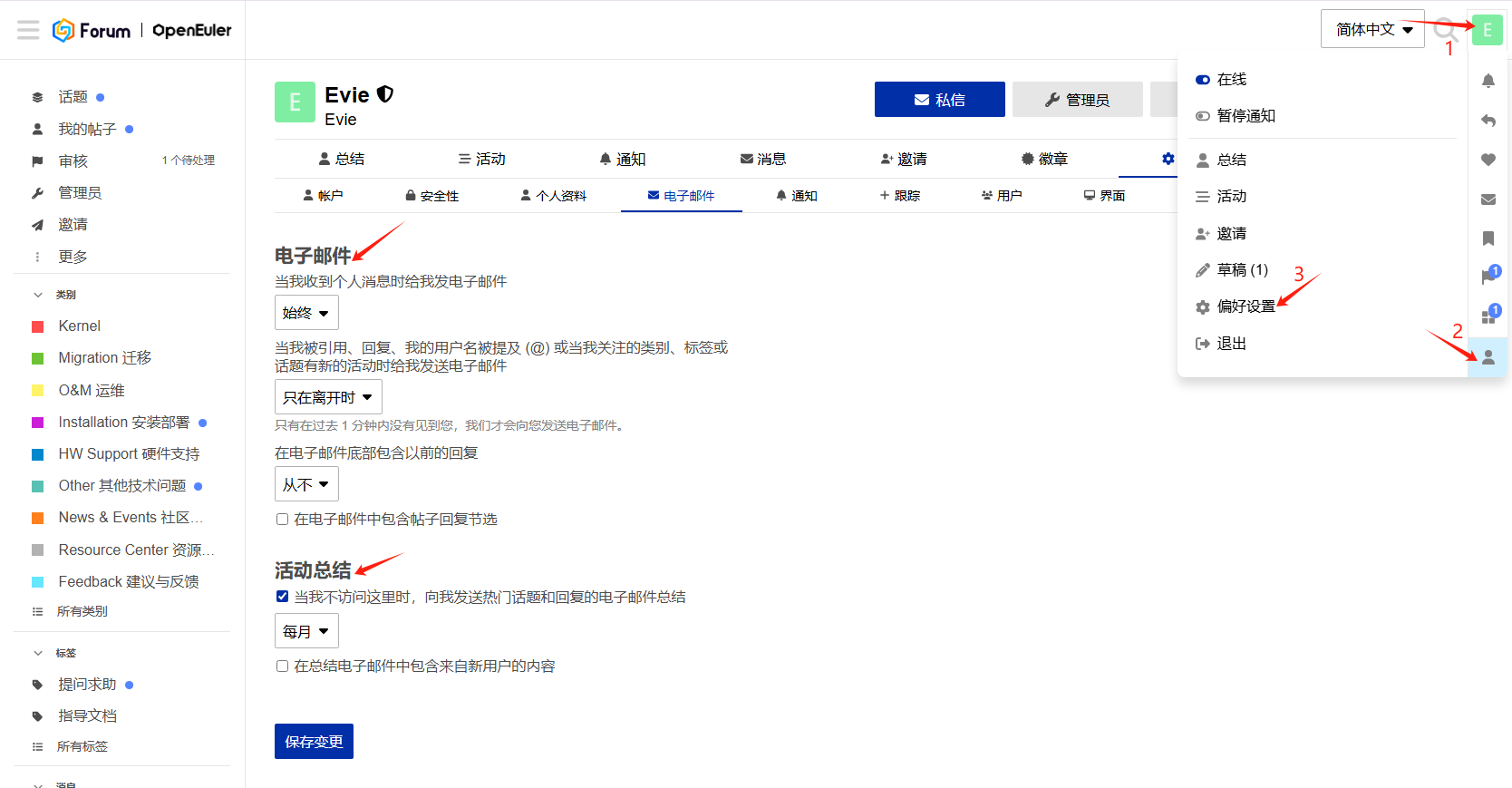Select 偏好设置 in the user menu
The height and width of the screenshot is (788, 1512).
1245,306
